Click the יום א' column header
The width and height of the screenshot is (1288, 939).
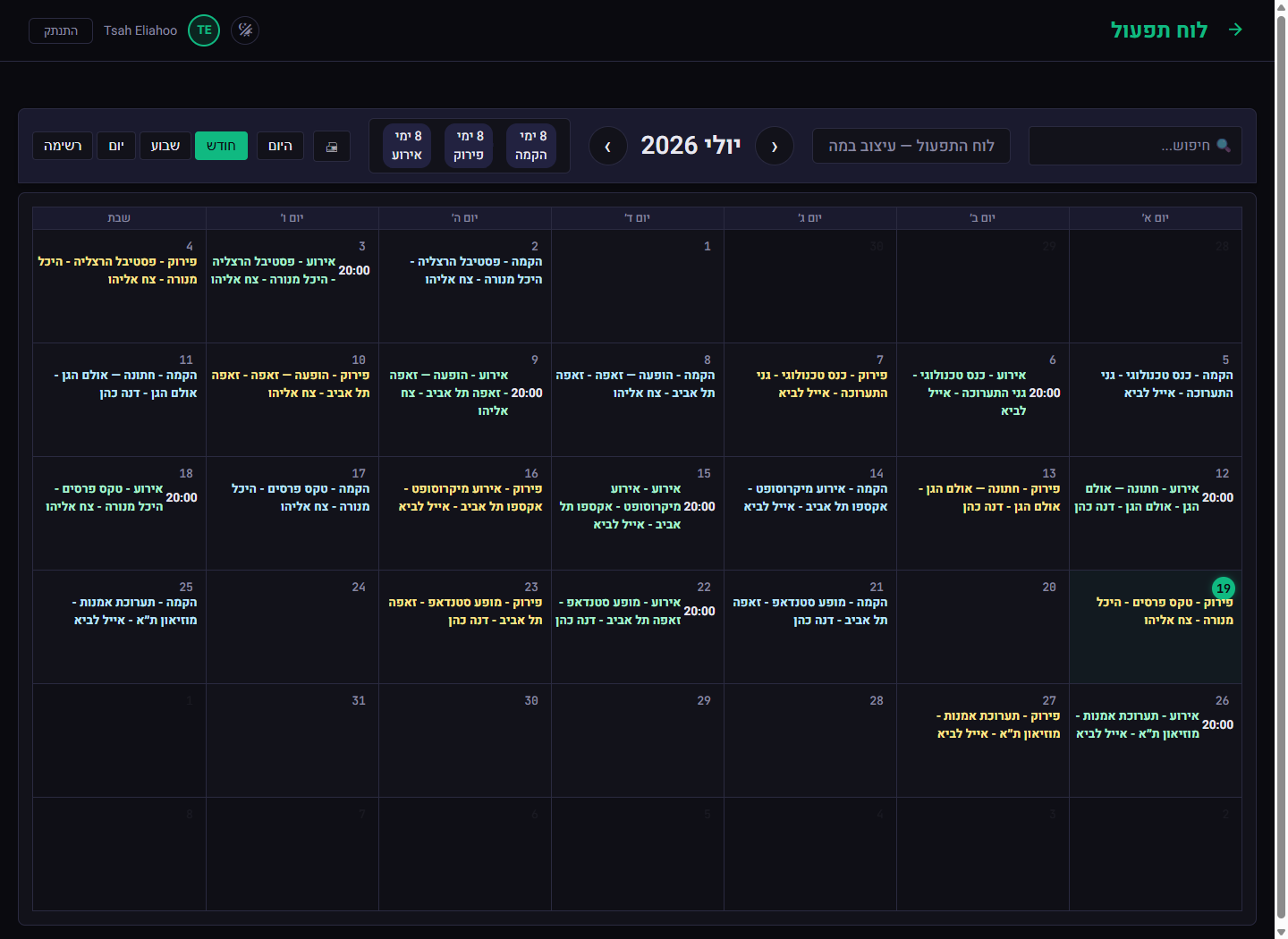point(1156,218)
